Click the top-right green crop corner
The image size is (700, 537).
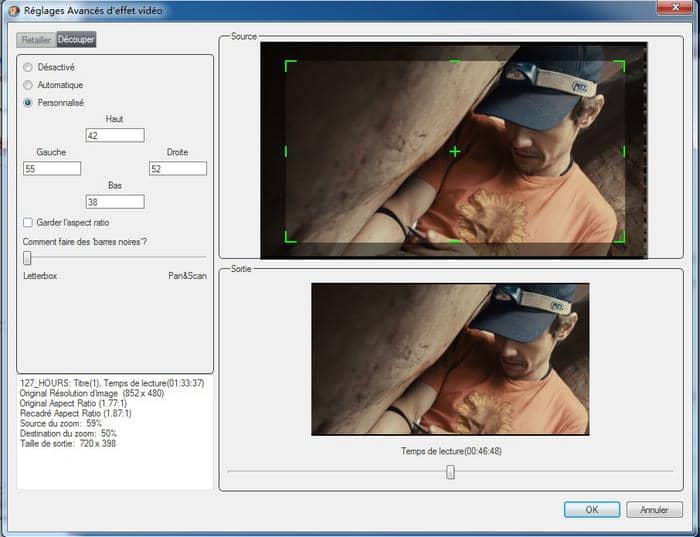click(619, 66)
